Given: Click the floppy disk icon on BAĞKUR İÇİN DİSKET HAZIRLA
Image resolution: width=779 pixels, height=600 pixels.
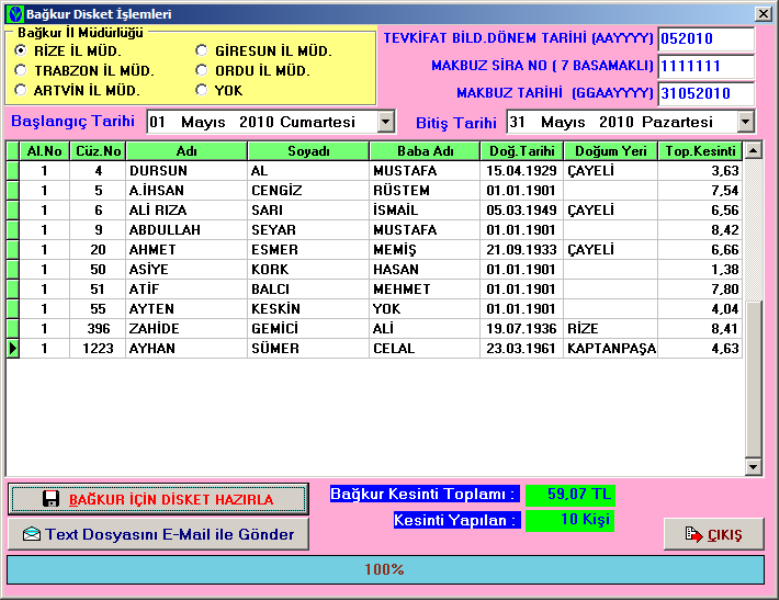Looking at the screenshot, I should [x=51, y=499].
